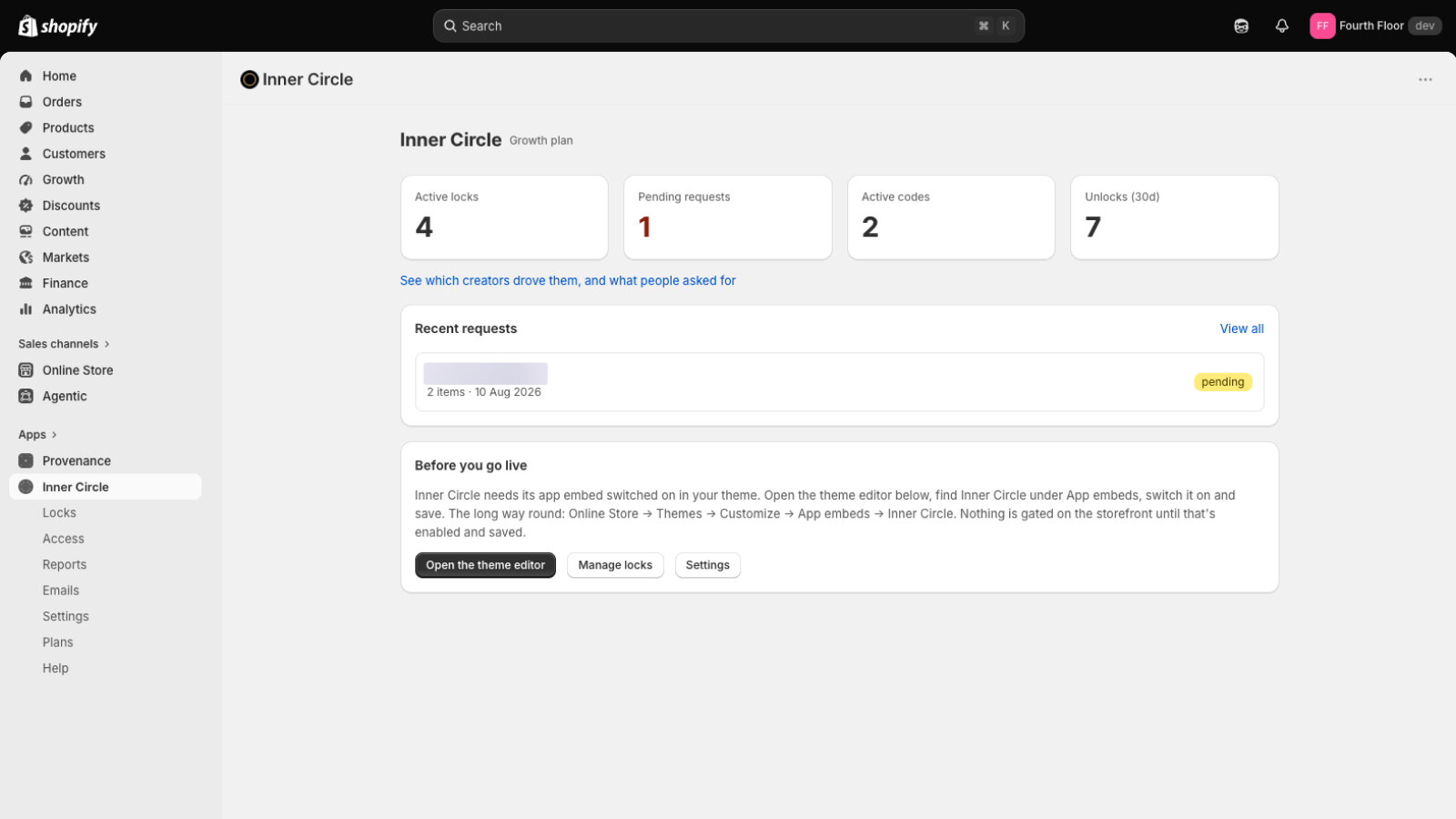Image resolution: width=1456 pixels, height=819 pixels.
Task: Go to Access submenu item
Action: point(63,540)
